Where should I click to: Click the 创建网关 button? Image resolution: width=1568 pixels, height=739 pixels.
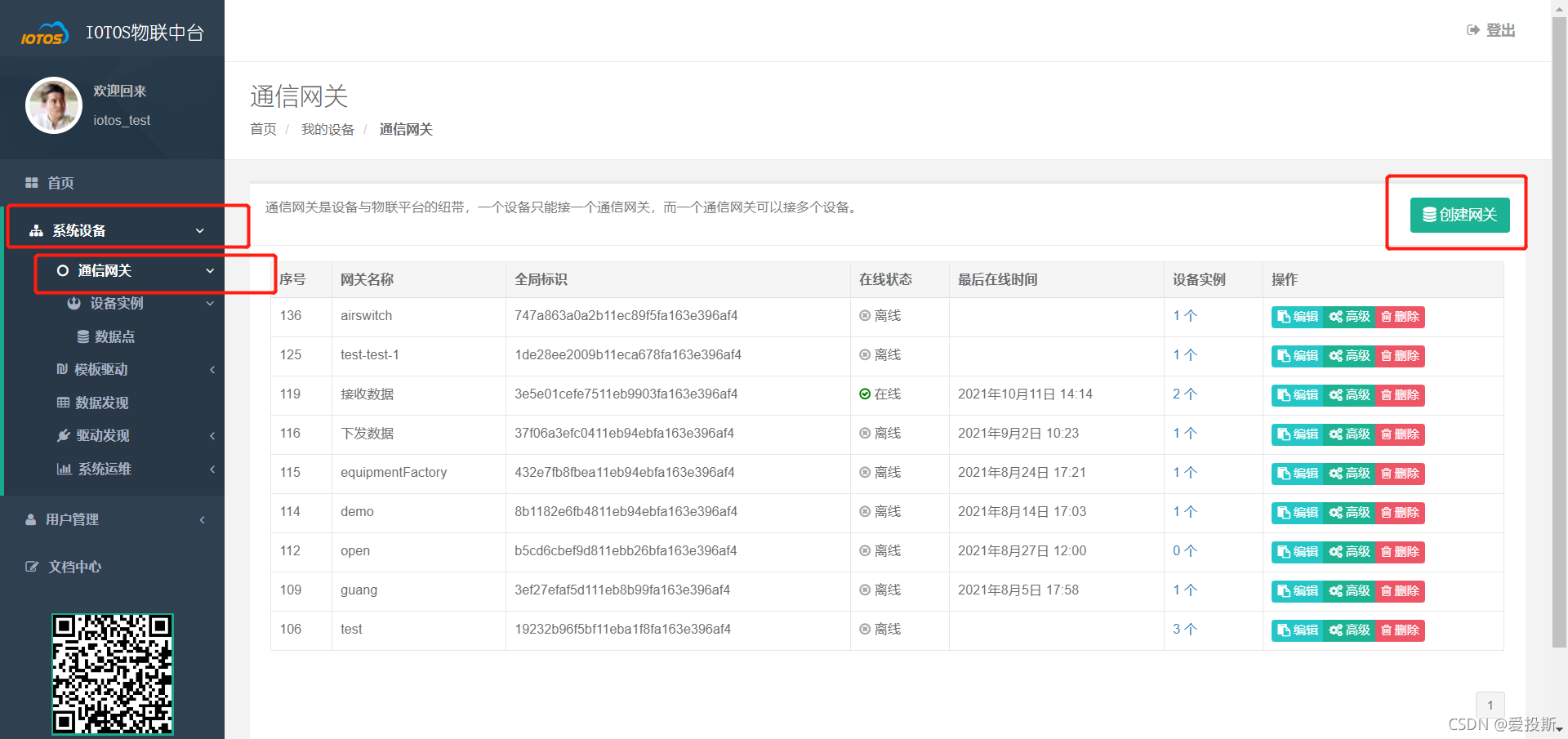tap(1459, 215)
